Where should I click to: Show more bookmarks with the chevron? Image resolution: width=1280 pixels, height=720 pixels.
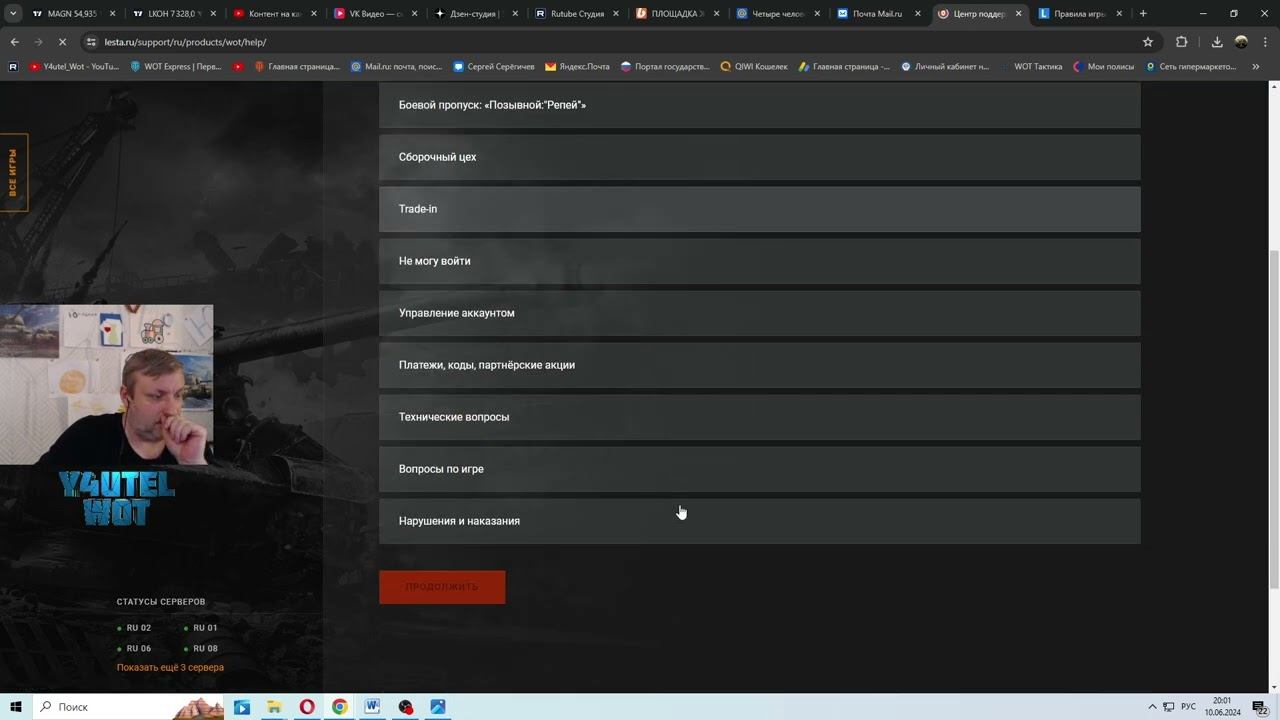coord(1256,67)
